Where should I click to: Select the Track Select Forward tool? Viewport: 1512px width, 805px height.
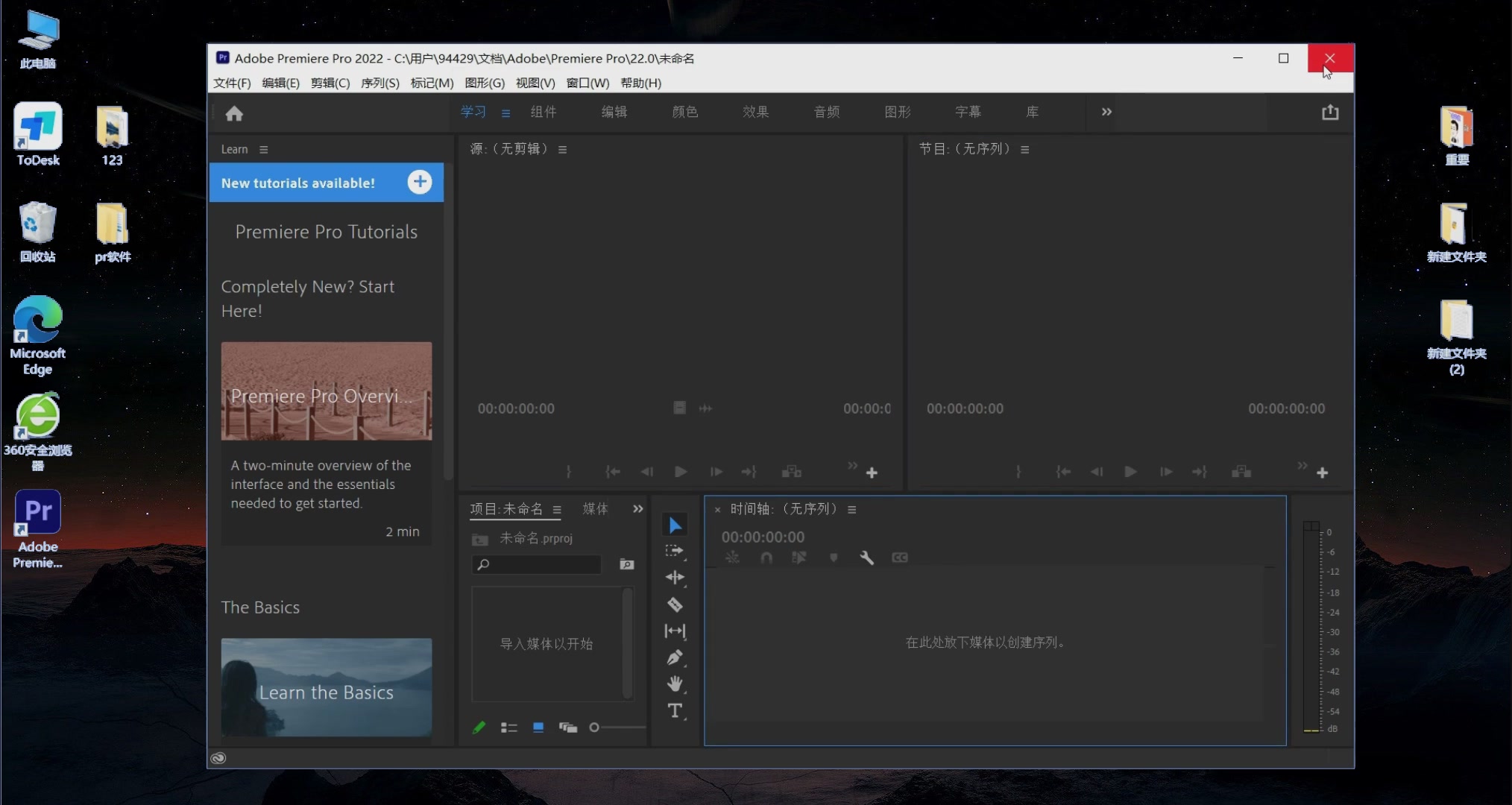point(675,551)
